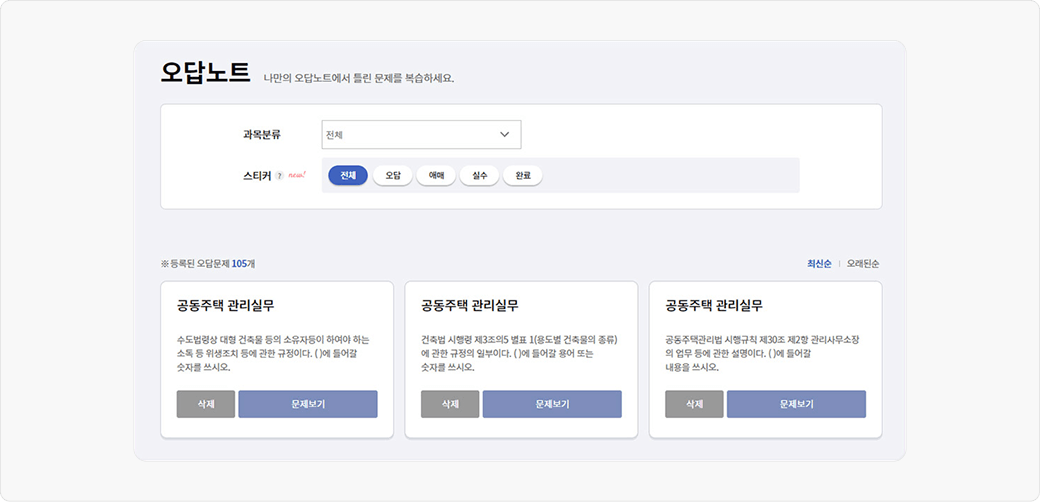1040x502 pixels.
Task: Filter by the 완료 sticker
Action: (x=522, y=176)
